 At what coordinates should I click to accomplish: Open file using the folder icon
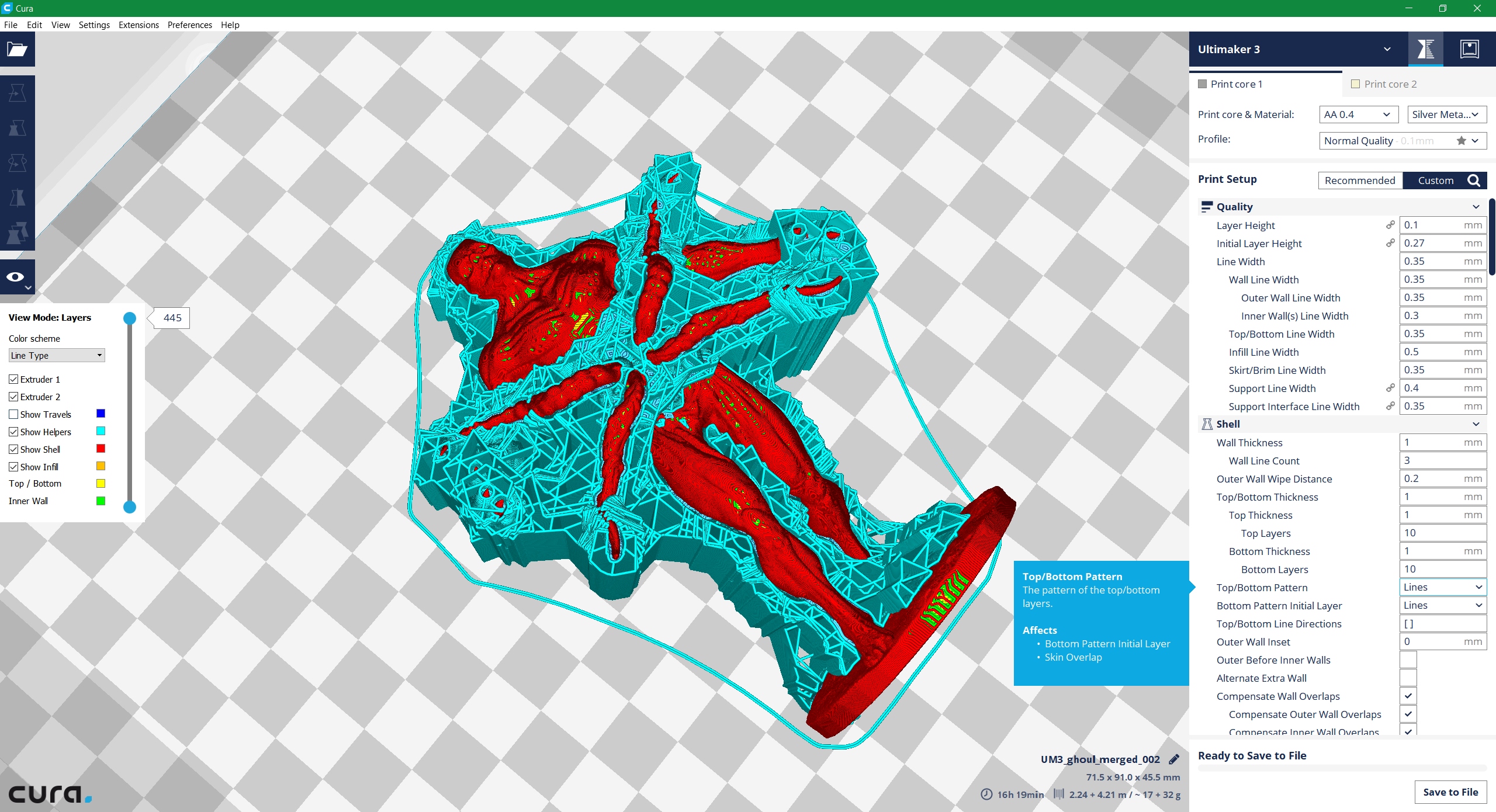(17, 49)
